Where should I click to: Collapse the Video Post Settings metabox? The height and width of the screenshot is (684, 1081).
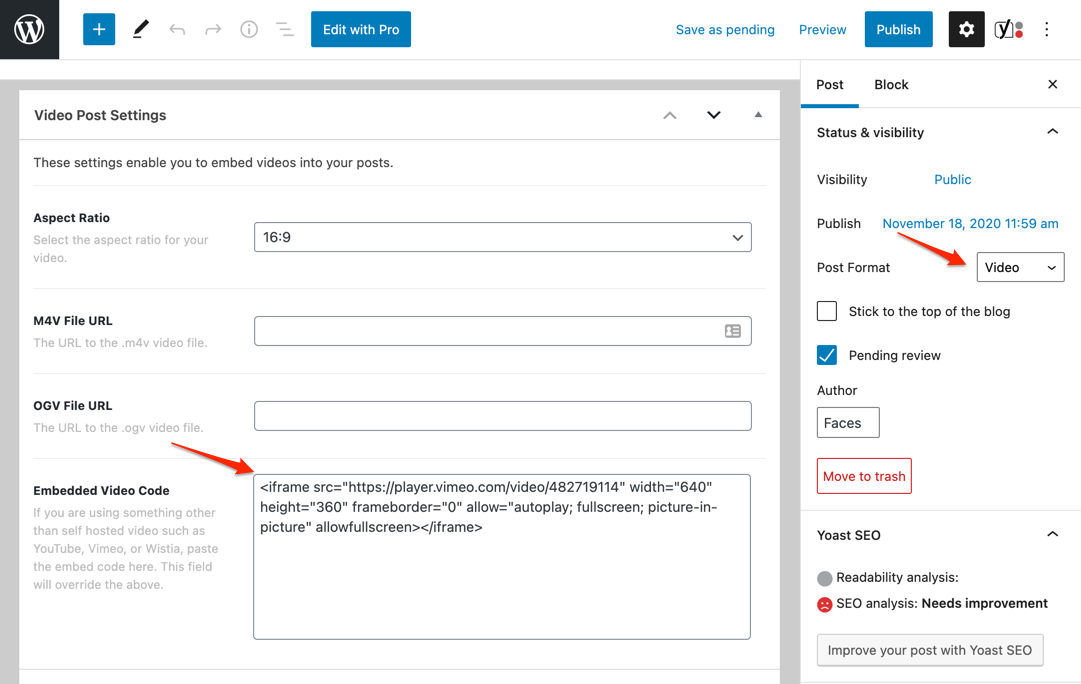(x=758, y=114)
